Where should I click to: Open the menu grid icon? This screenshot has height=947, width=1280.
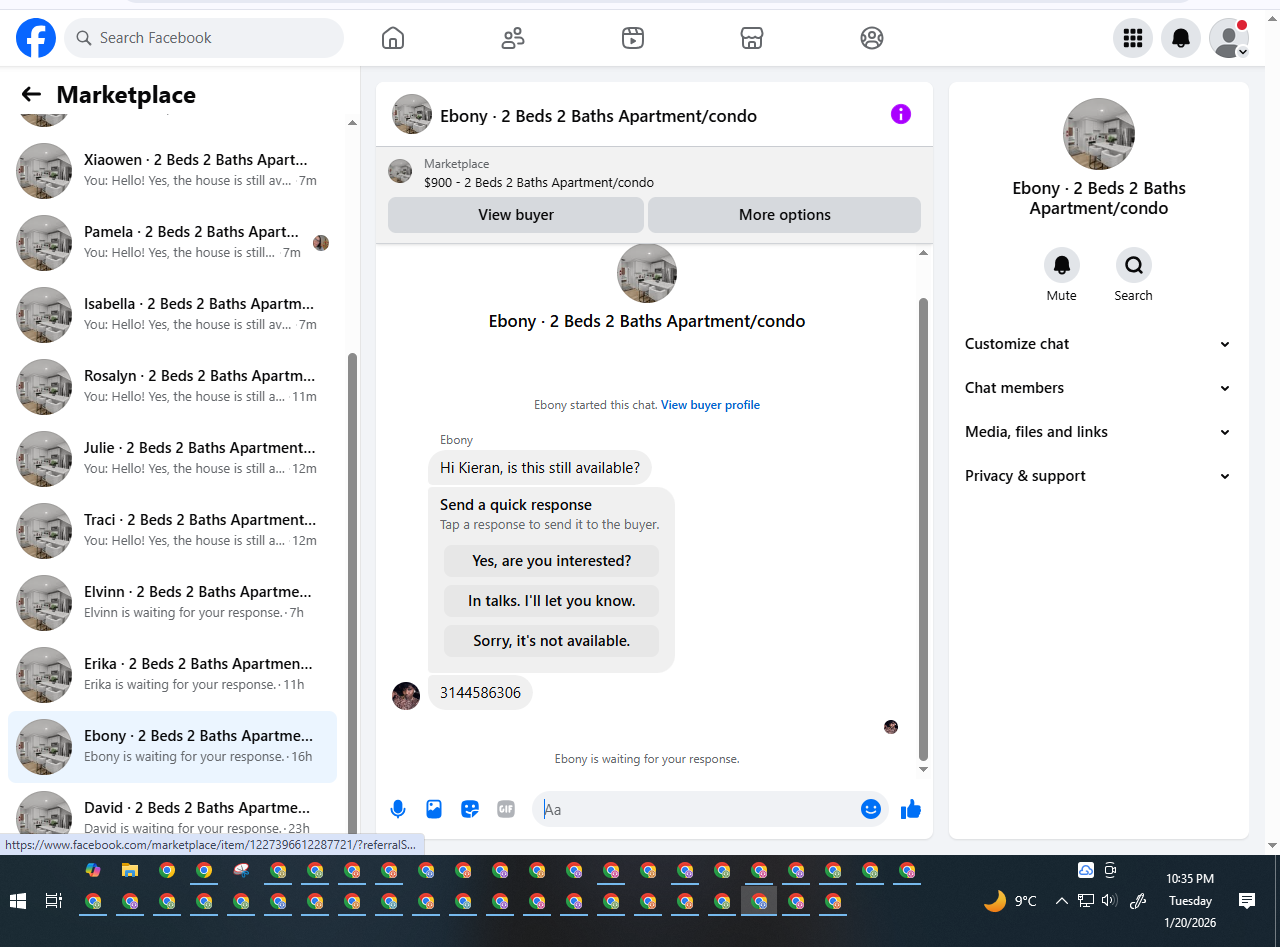click(x=1133, y=38)
